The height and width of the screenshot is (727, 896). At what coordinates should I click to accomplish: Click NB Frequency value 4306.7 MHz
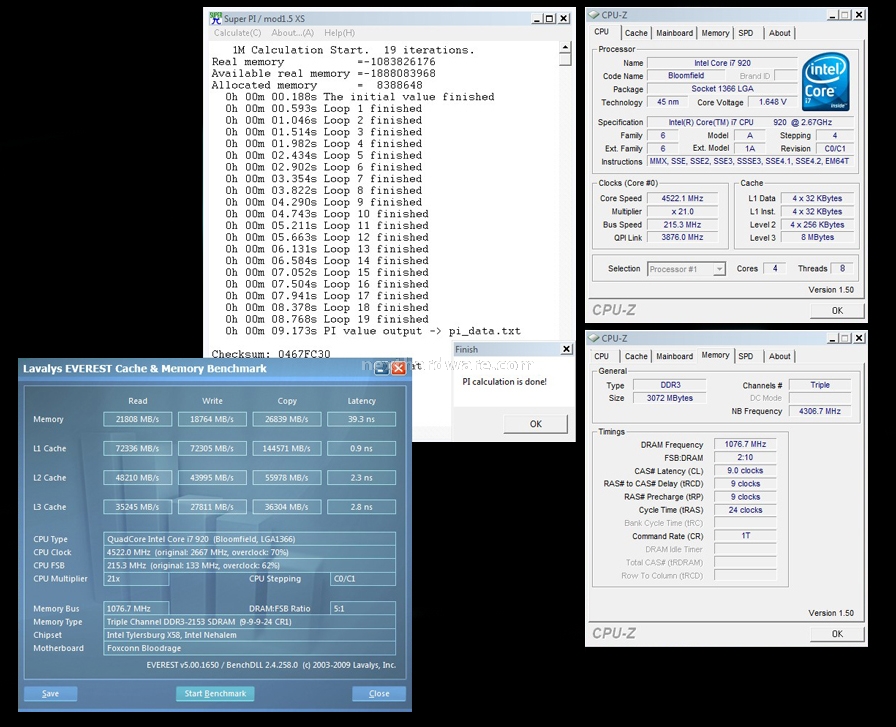point(819,411)
